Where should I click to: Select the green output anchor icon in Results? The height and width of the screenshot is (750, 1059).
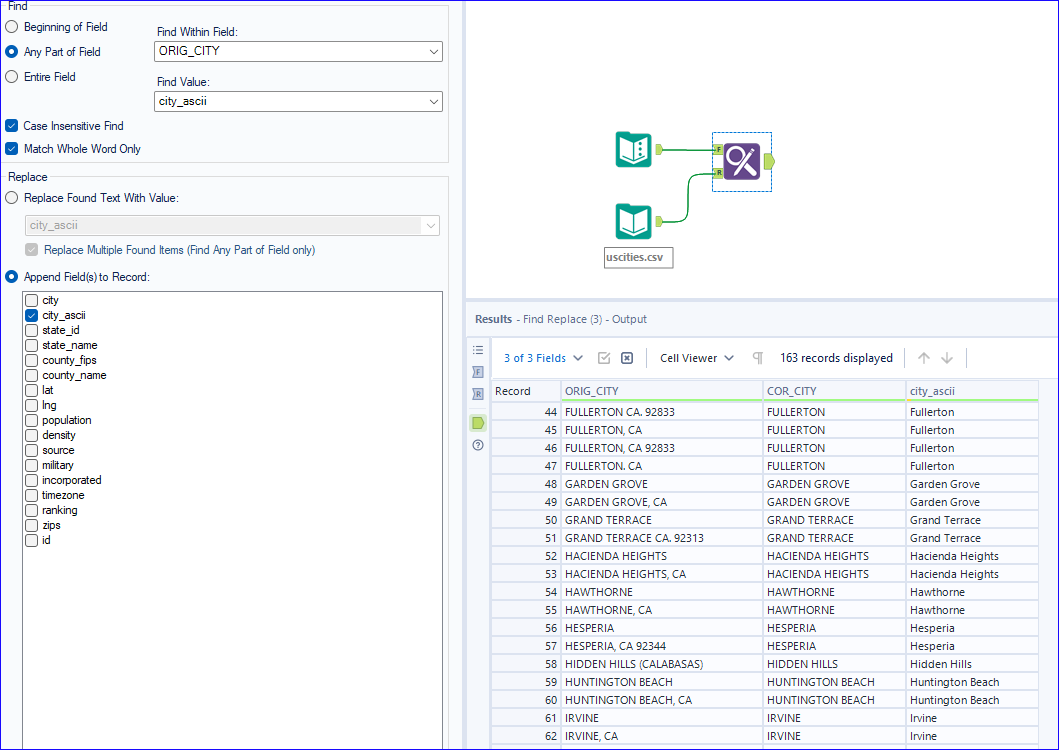478,422
